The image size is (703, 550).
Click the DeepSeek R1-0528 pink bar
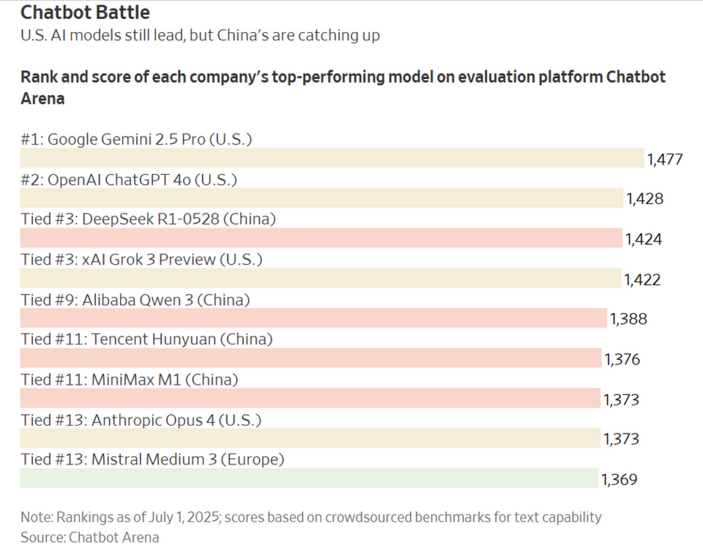(x=321, y=238)
